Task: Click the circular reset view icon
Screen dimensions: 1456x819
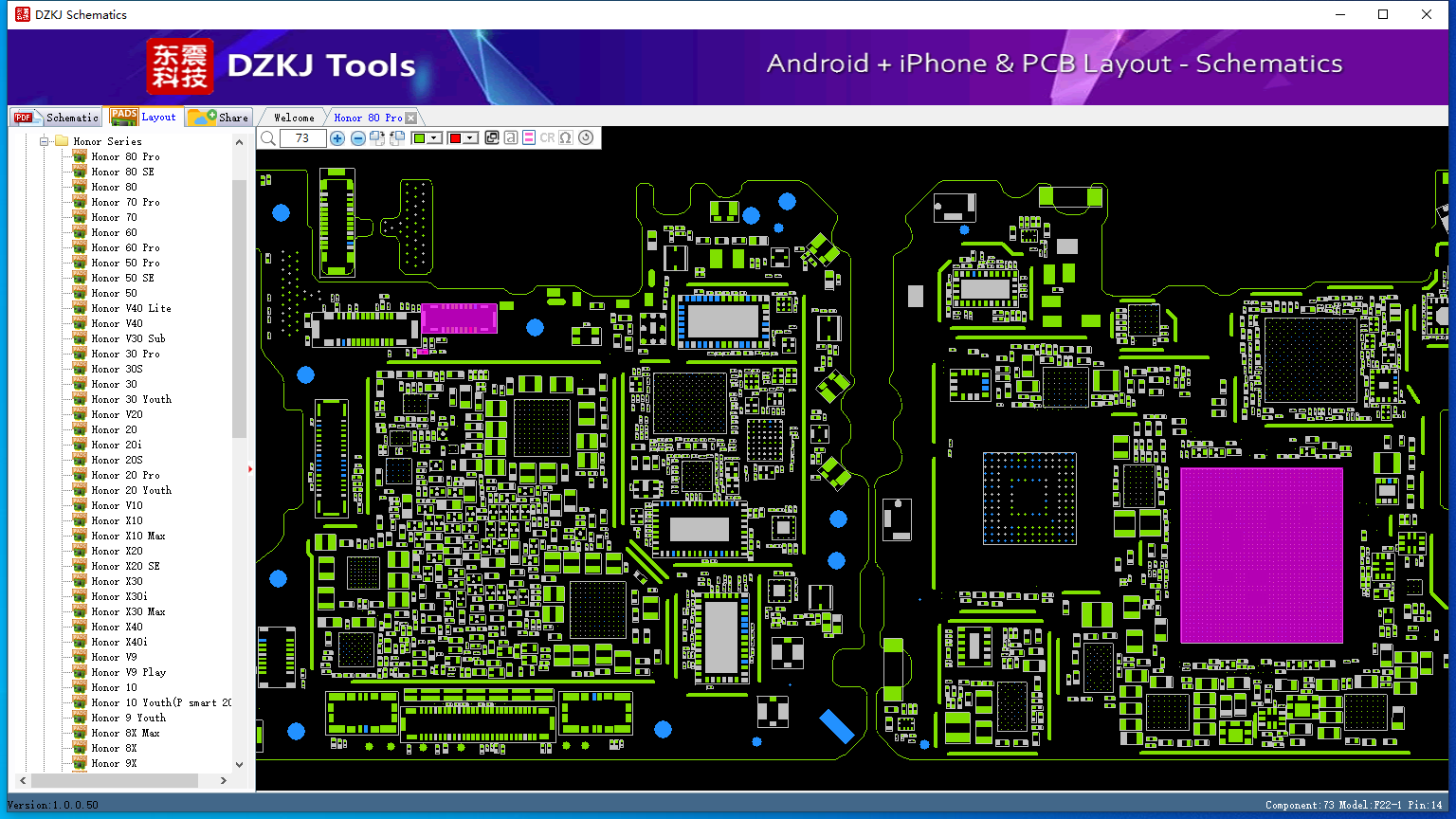Action: click(x=586, y=138)
